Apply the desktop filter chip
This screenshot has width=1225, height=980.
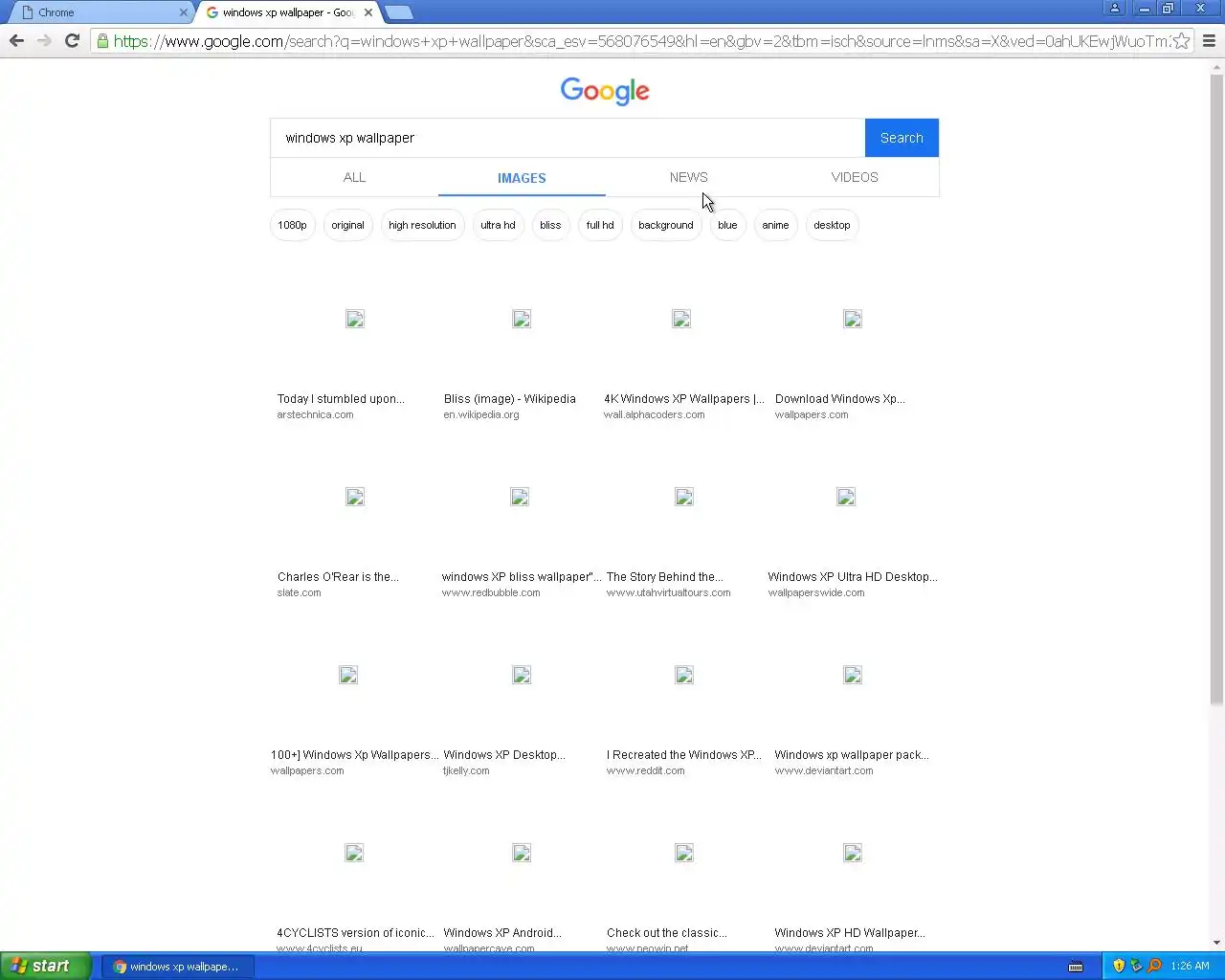832,225
